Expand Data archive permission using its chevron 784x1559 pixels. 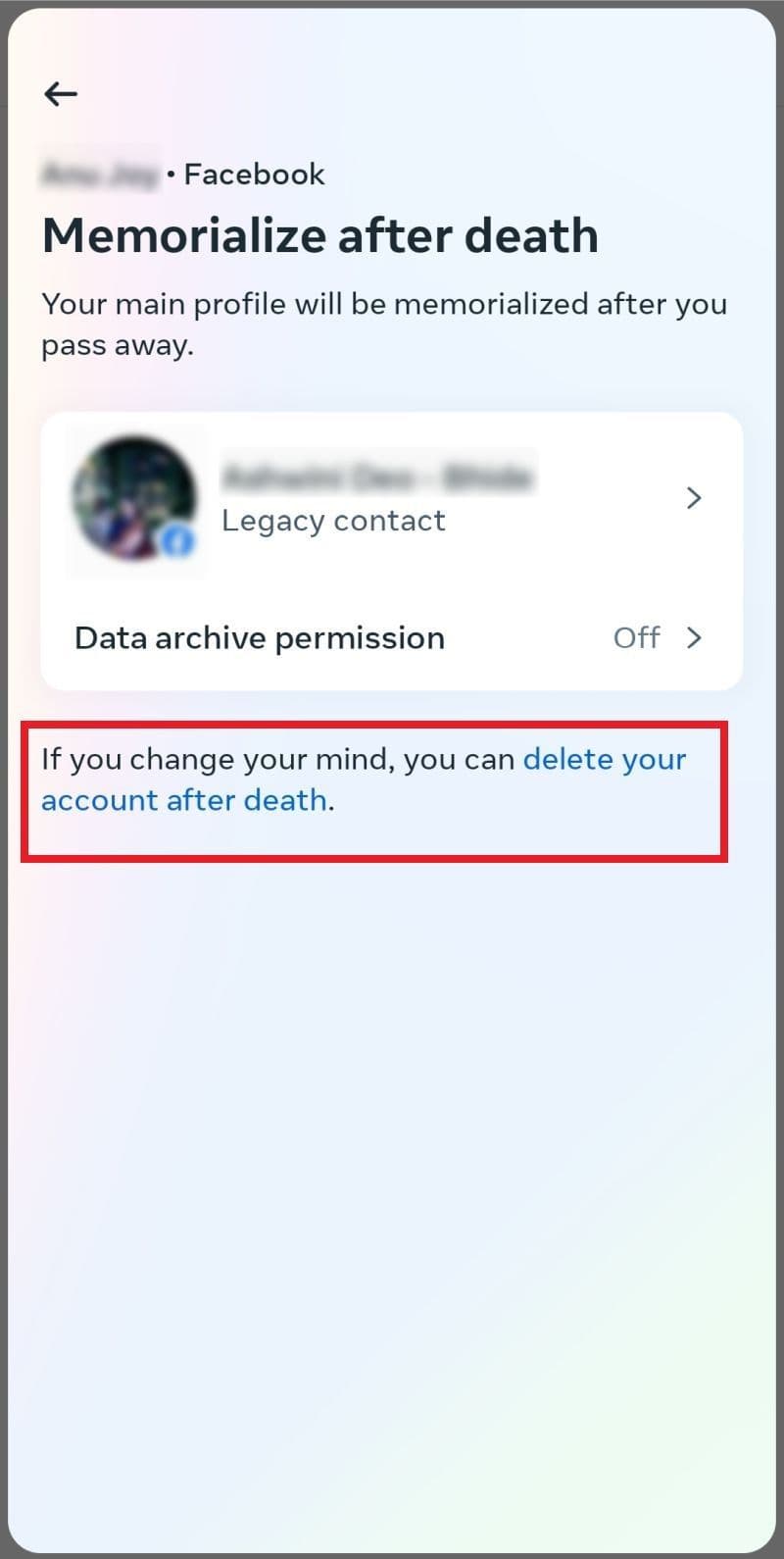click(694, 637)
